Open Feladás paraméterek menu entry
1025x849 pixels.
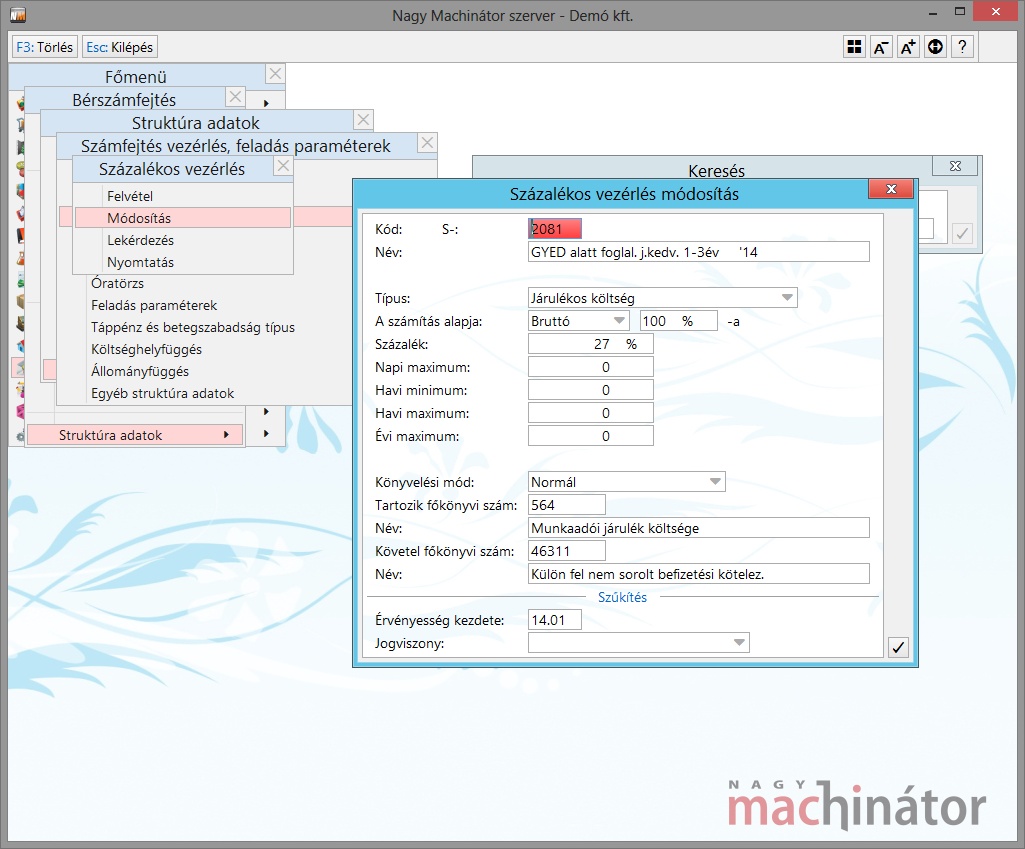(x=154, y=305)
